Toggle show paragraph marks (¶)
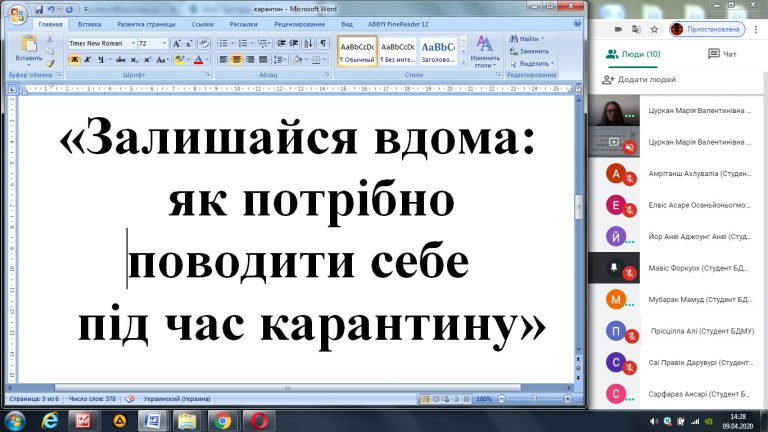Screen dimensions: 768x432 323,44
